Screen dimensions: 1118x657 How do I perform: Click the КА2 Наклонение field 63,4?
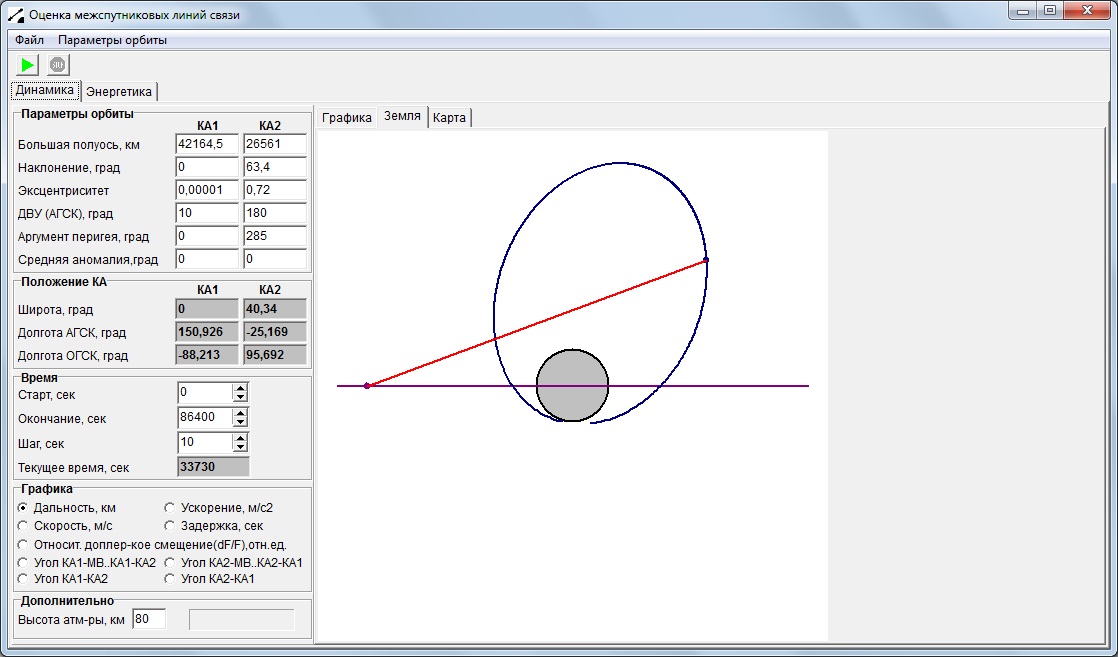click(275, 167)
